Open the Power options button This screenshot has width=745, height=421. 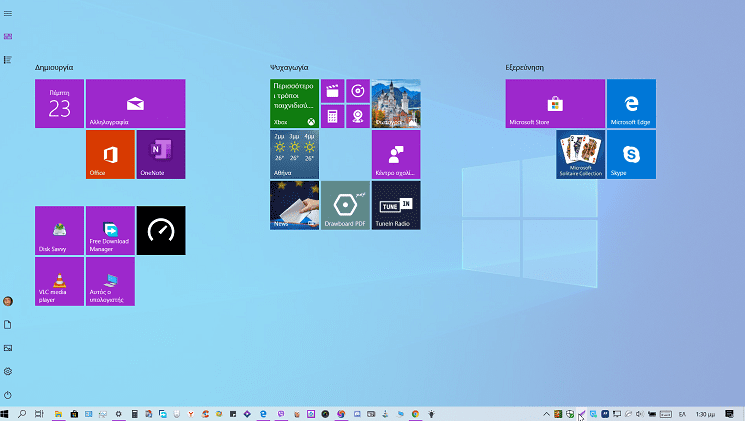click(8, 395)
